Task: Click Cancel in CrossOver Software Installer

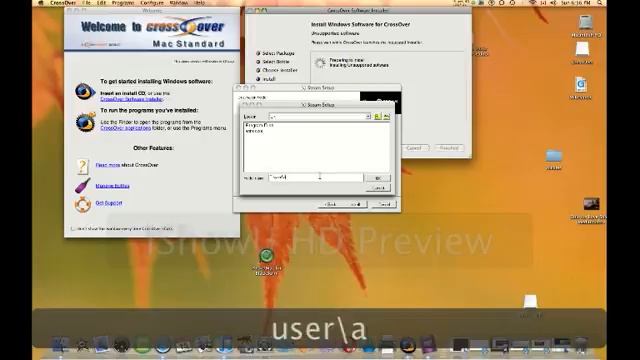Action: pyautogui.click(x=414, y=148)
